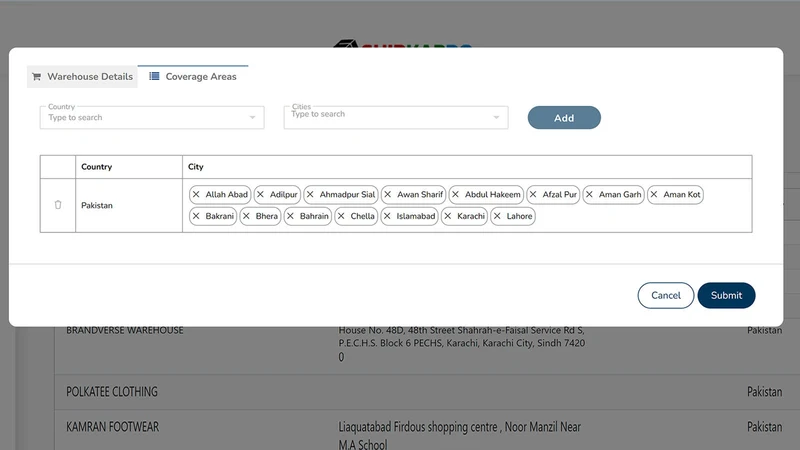Click the House No. 48D address text
Viewport: 800px width, 450px height.
(x=462, y=343)
